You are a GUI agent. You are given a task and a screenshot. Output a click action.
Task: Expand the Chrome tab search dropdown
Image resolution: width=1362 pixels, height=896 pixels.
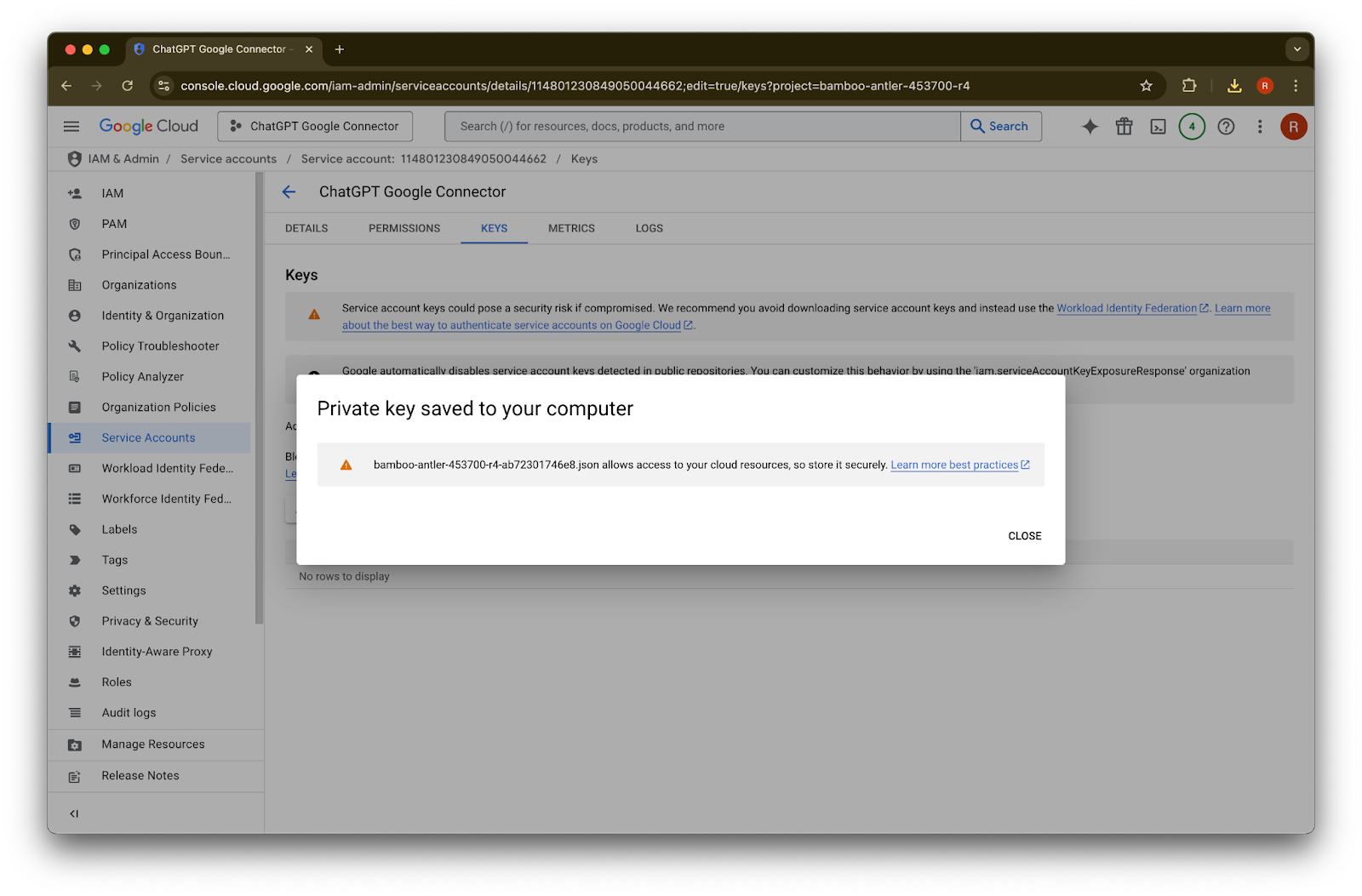1297,49
